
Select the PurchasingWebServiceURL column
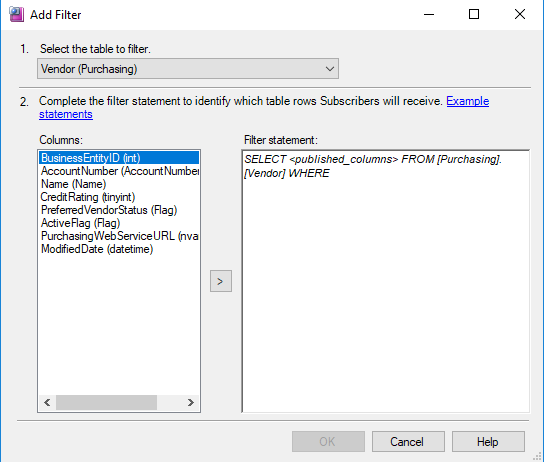119,236
